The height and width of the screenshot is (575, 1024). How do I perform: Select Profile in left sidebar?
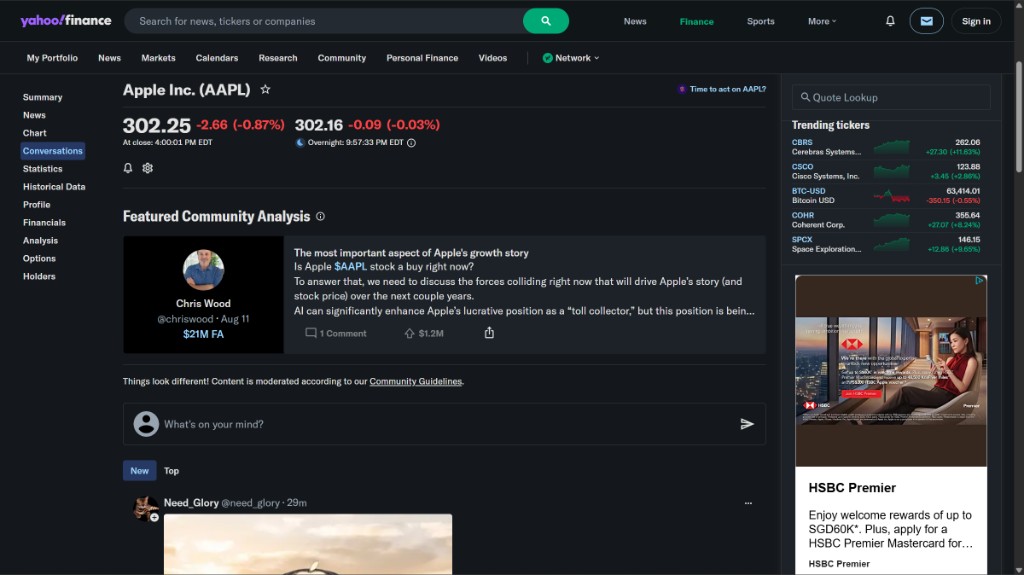37,205
